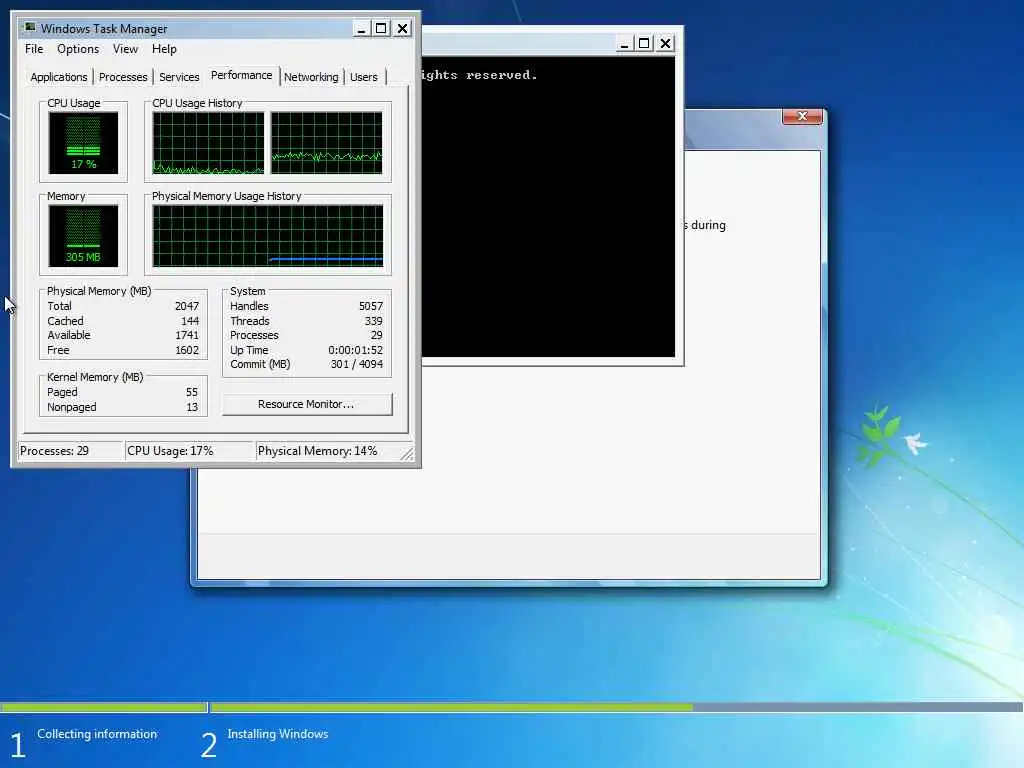Close the command prompt window

coord(665,44)
